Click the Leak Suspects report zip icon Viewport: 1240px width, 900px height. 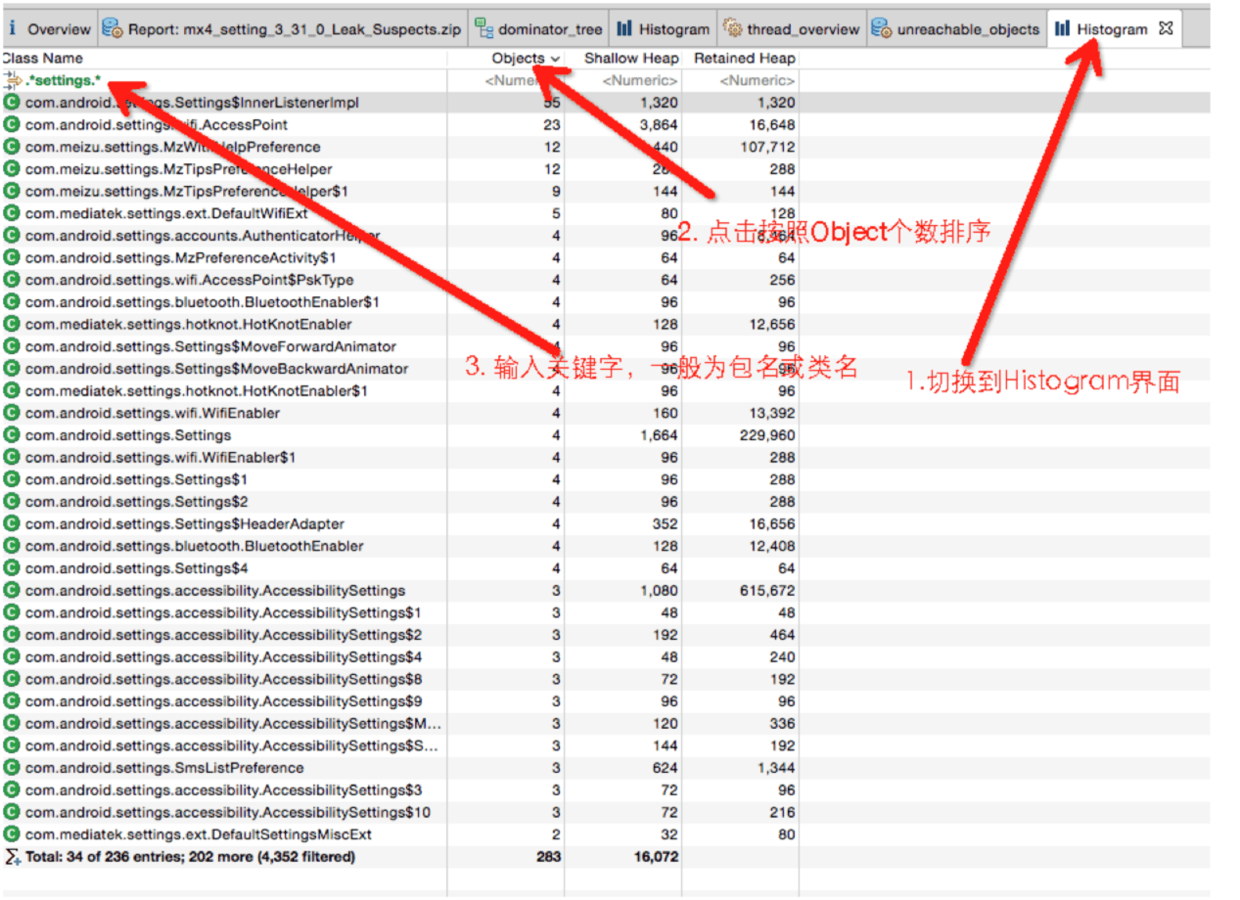tap(110, 28)
